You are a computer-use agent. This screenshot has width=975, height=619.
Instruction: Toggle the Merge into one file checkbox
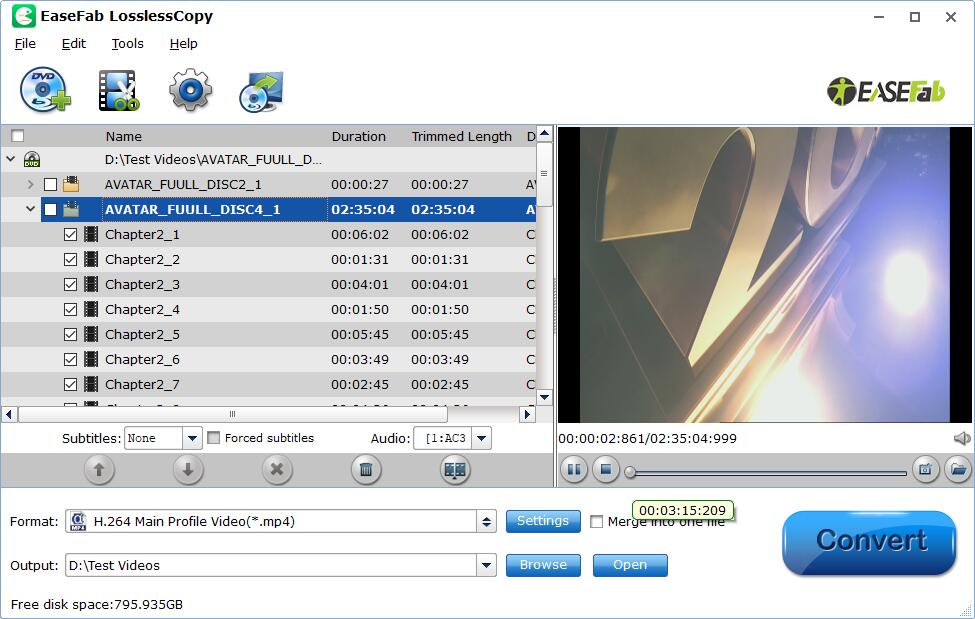click(596, 521)
